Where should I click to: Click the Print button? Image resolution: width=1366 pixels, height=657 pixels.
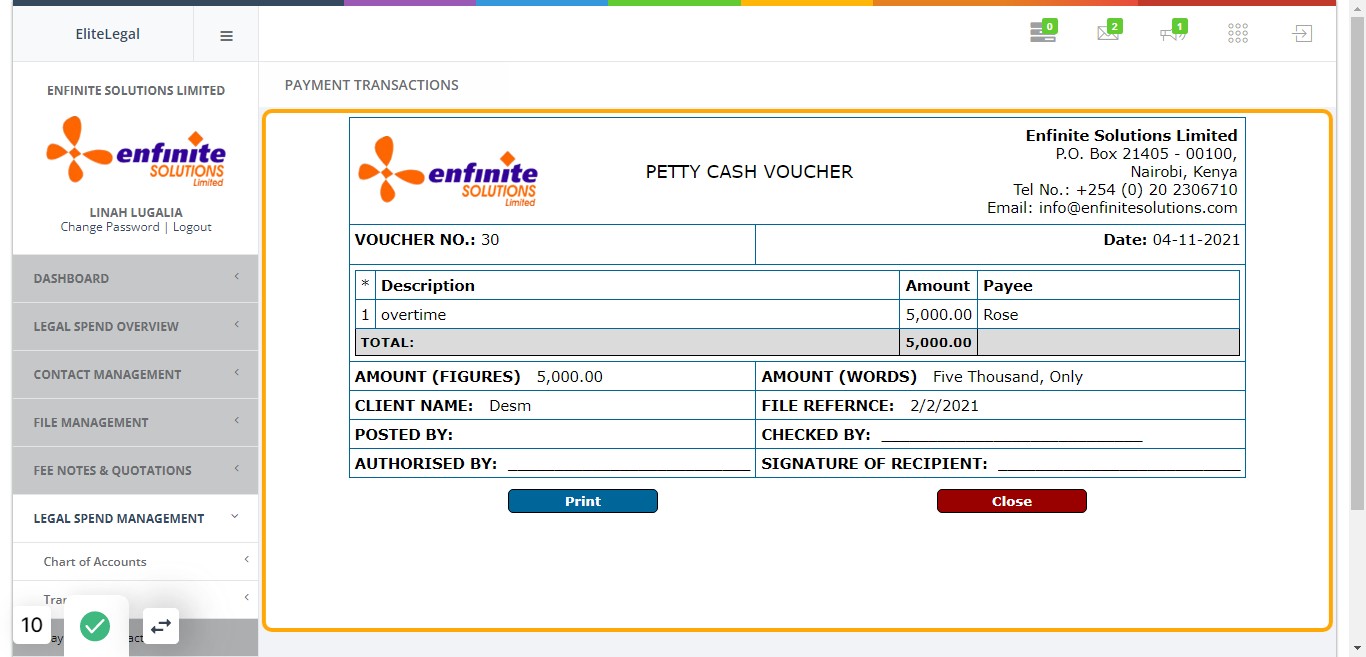(583, 501)
